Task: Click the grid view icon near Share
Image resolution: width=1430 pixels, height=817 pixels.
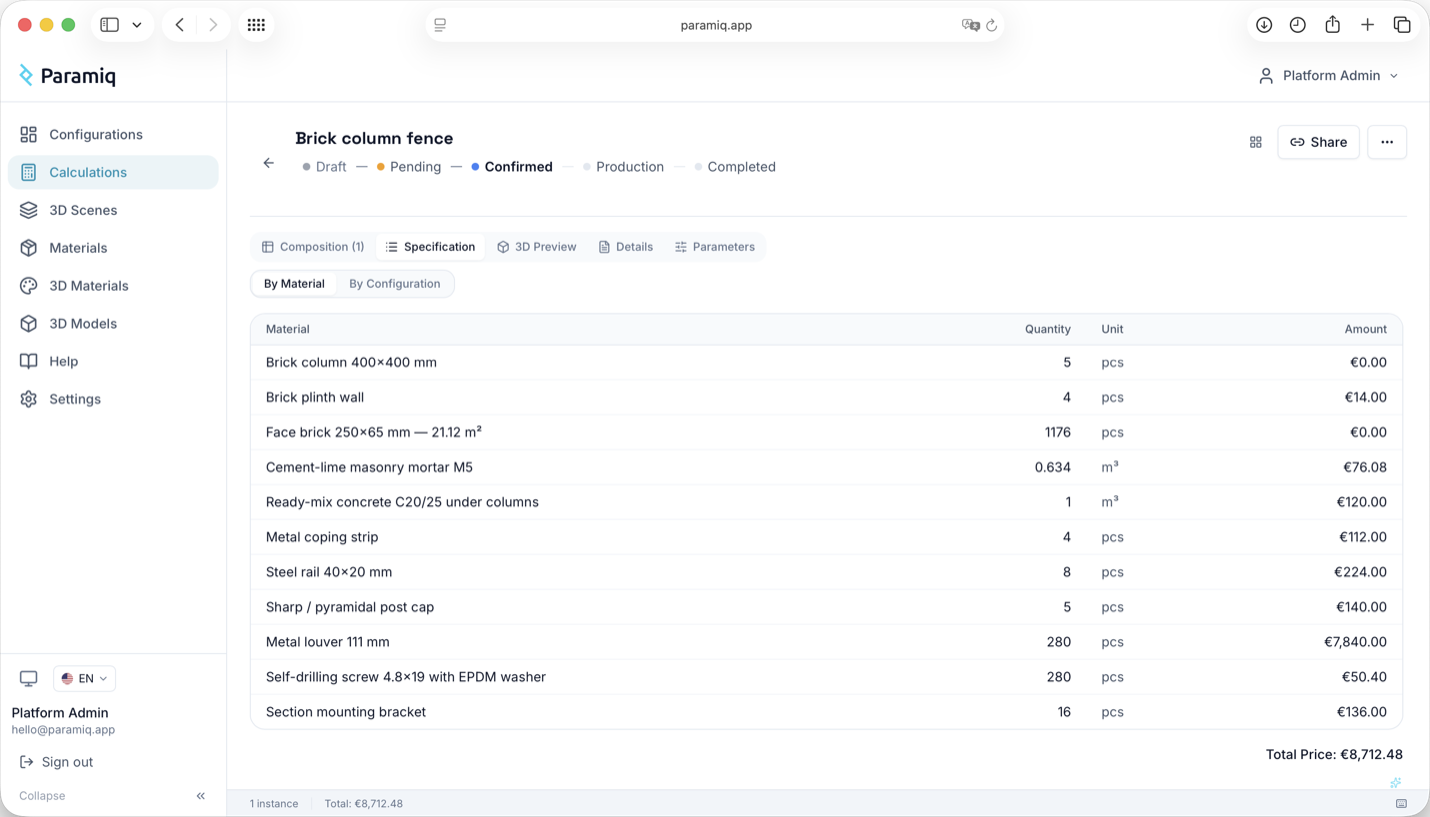Action: coord(1255,142)
